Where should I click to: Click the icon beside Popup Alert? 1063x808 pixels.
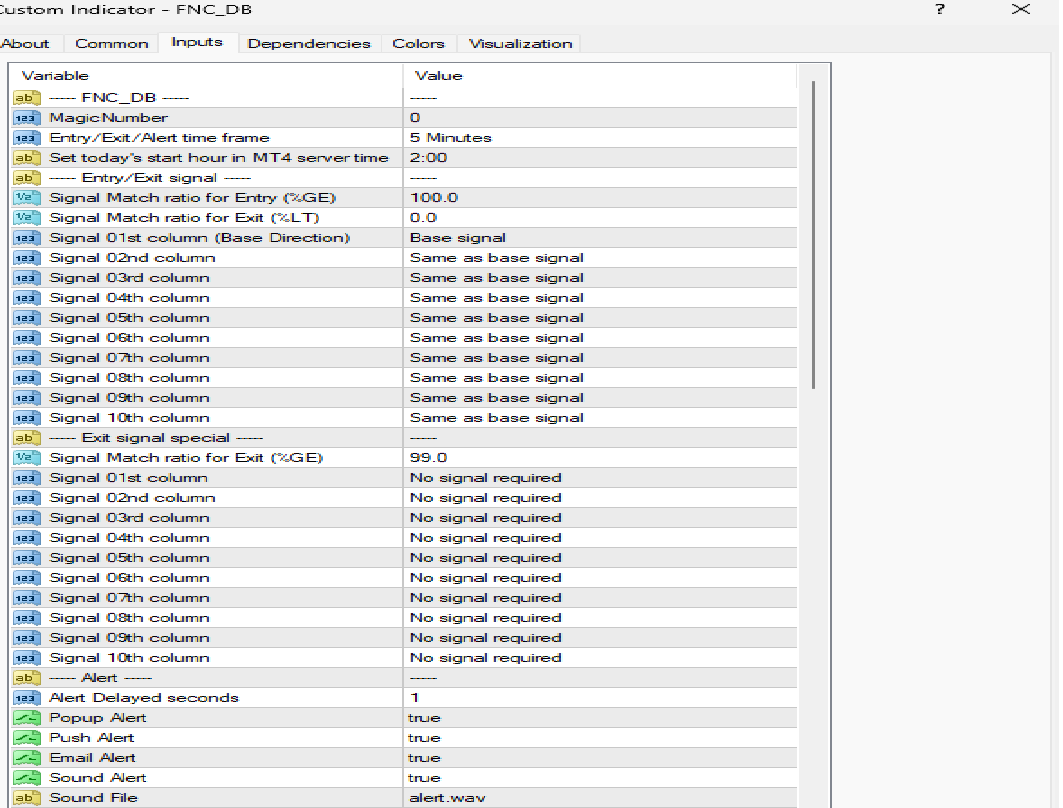26,718
